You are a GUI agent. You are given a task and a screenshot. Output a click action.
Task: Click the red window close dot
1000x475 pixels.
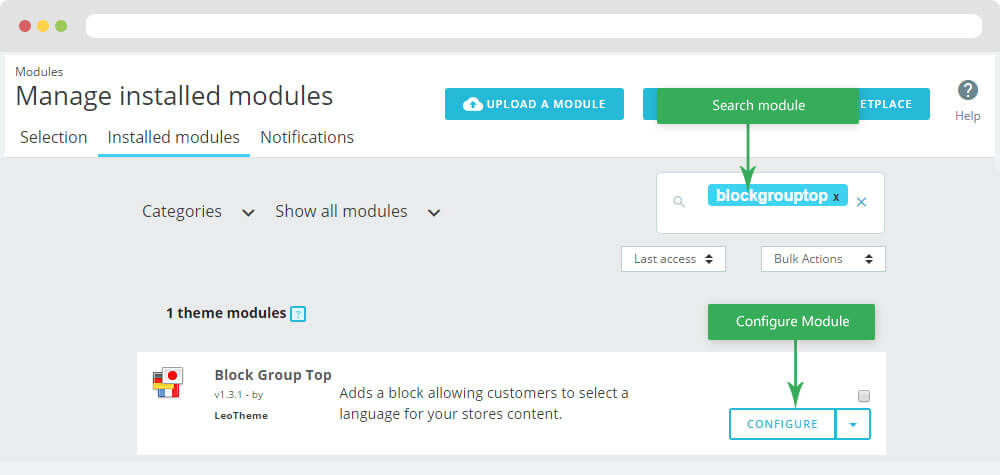25,25
